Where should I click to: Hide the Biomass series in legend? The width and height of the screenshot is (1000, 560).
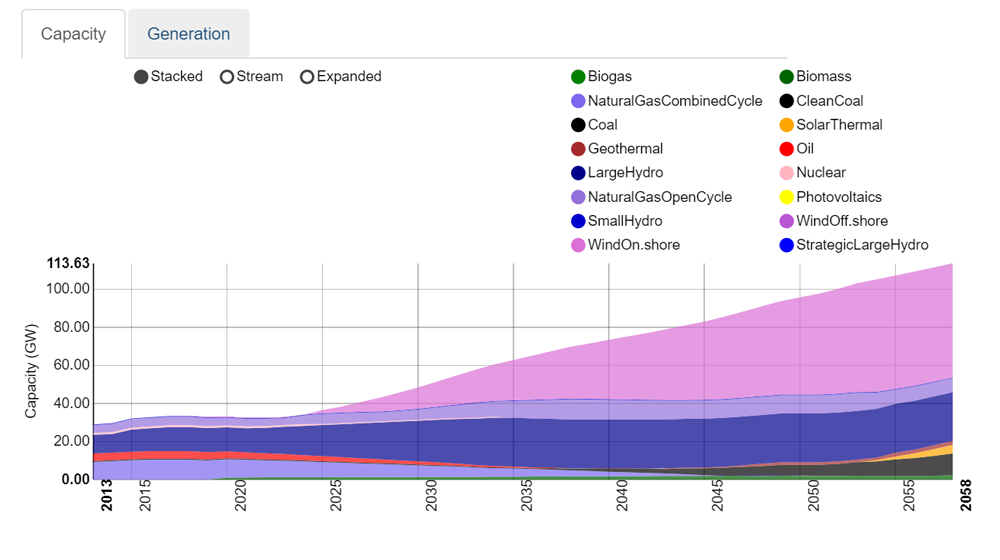point(786,77)
